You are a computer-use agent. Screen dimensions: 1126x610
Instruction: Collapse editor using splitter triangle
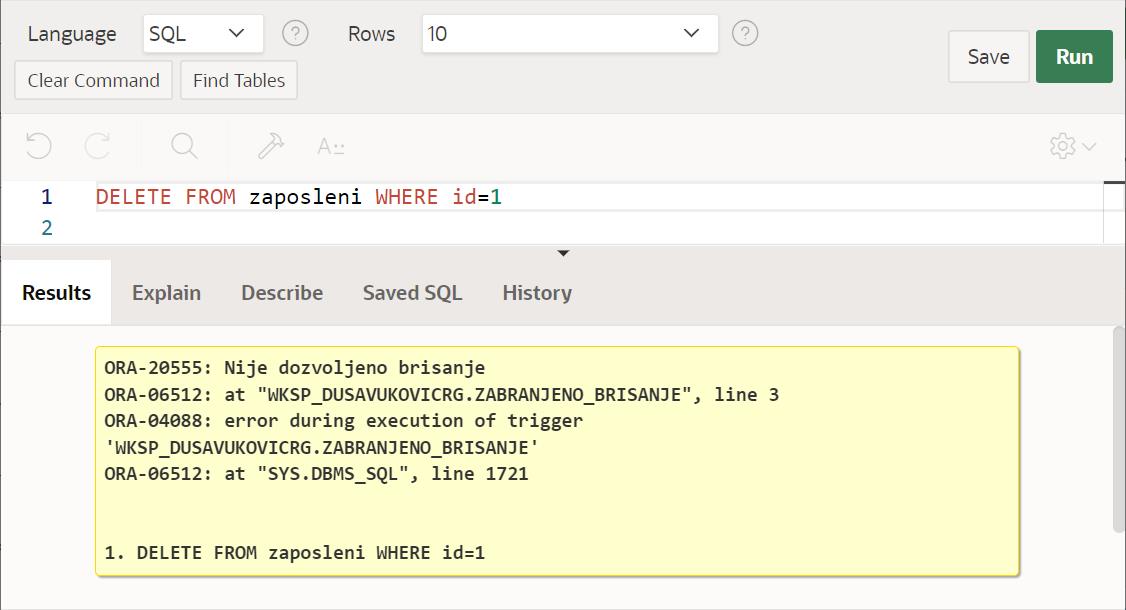point(563,253)
